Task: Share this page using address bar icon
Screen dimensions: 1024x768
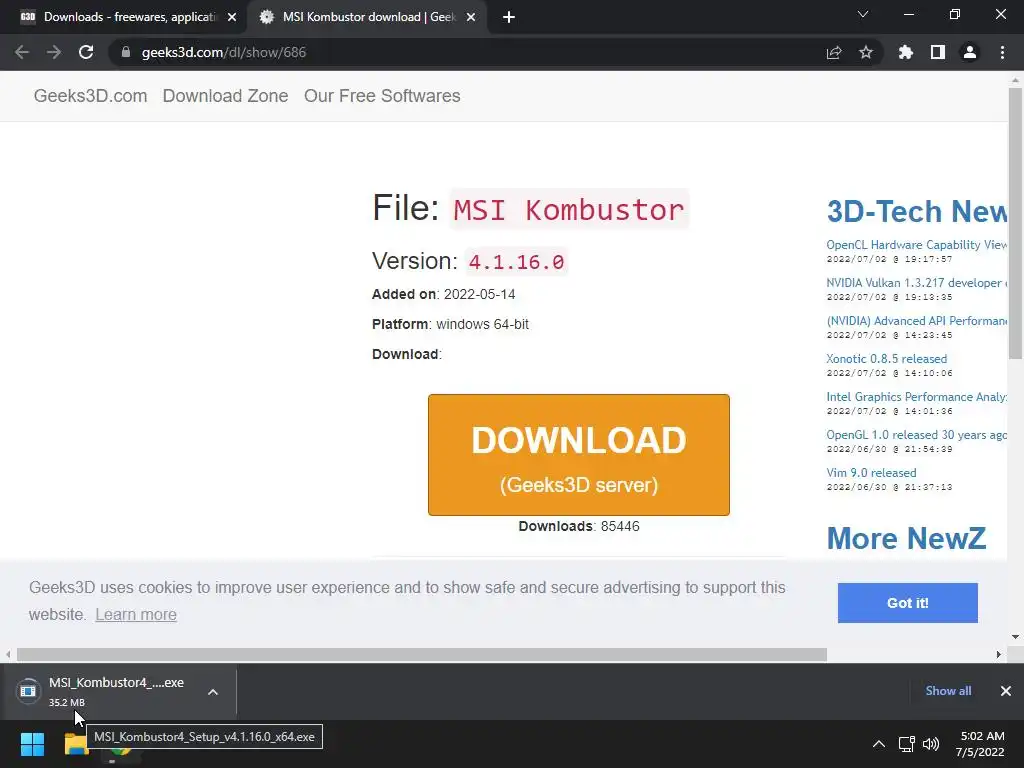Action: coord(834,52)
